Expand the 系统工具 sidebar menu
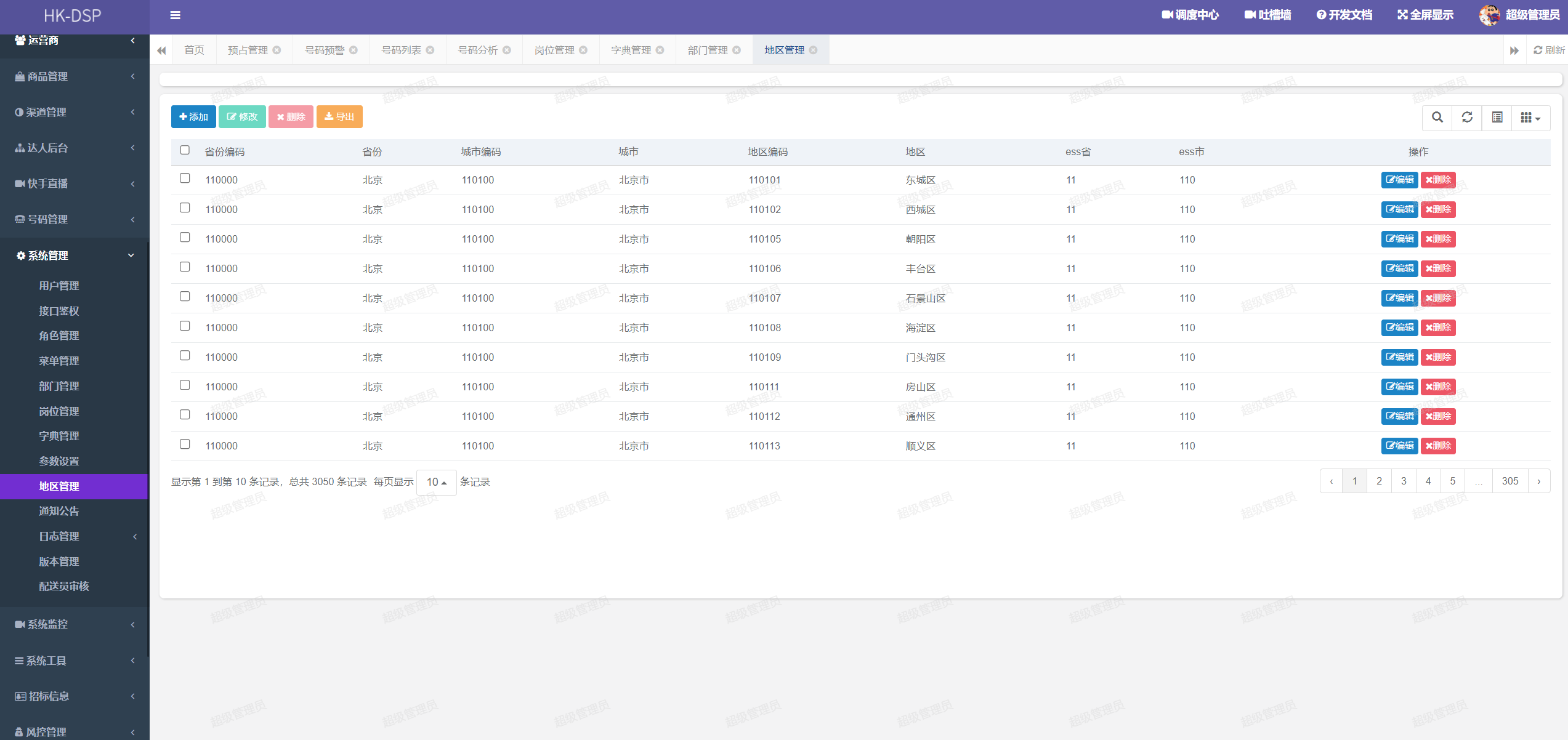Screen dimensions: 1568x740 [75, 661]
